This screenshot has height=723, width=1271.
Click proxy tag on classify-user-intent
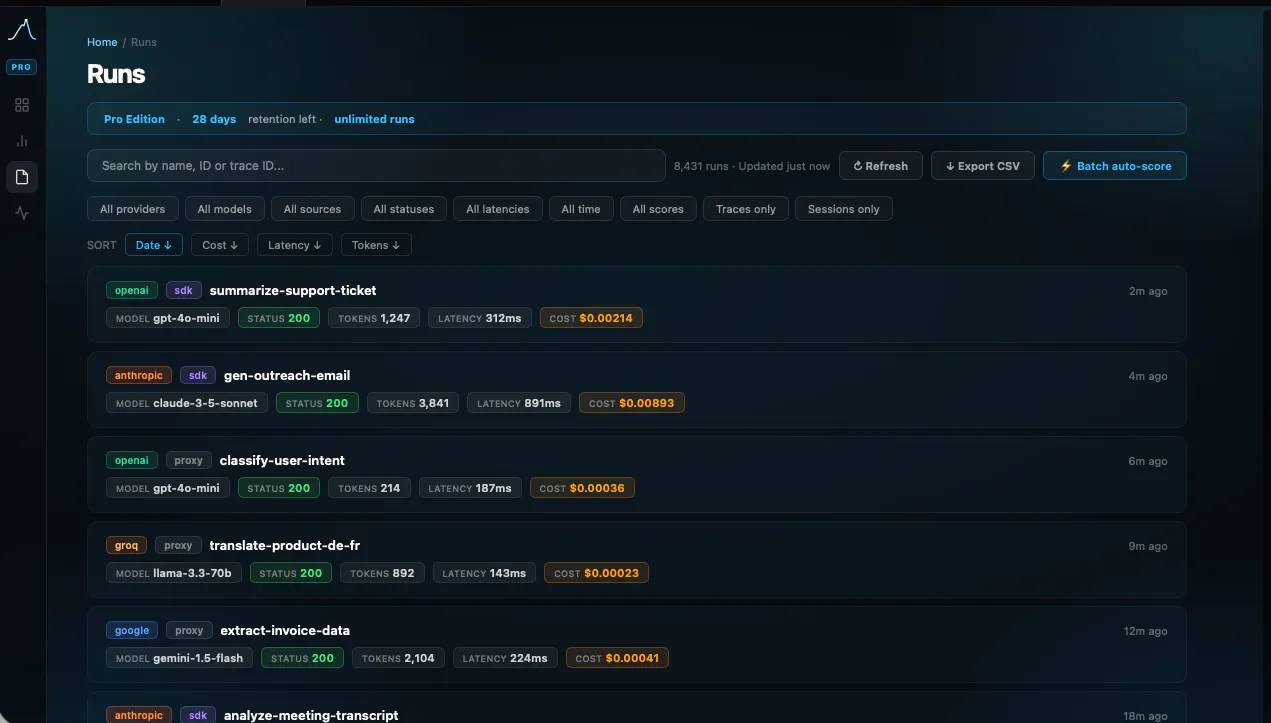(x=189, y=460)
